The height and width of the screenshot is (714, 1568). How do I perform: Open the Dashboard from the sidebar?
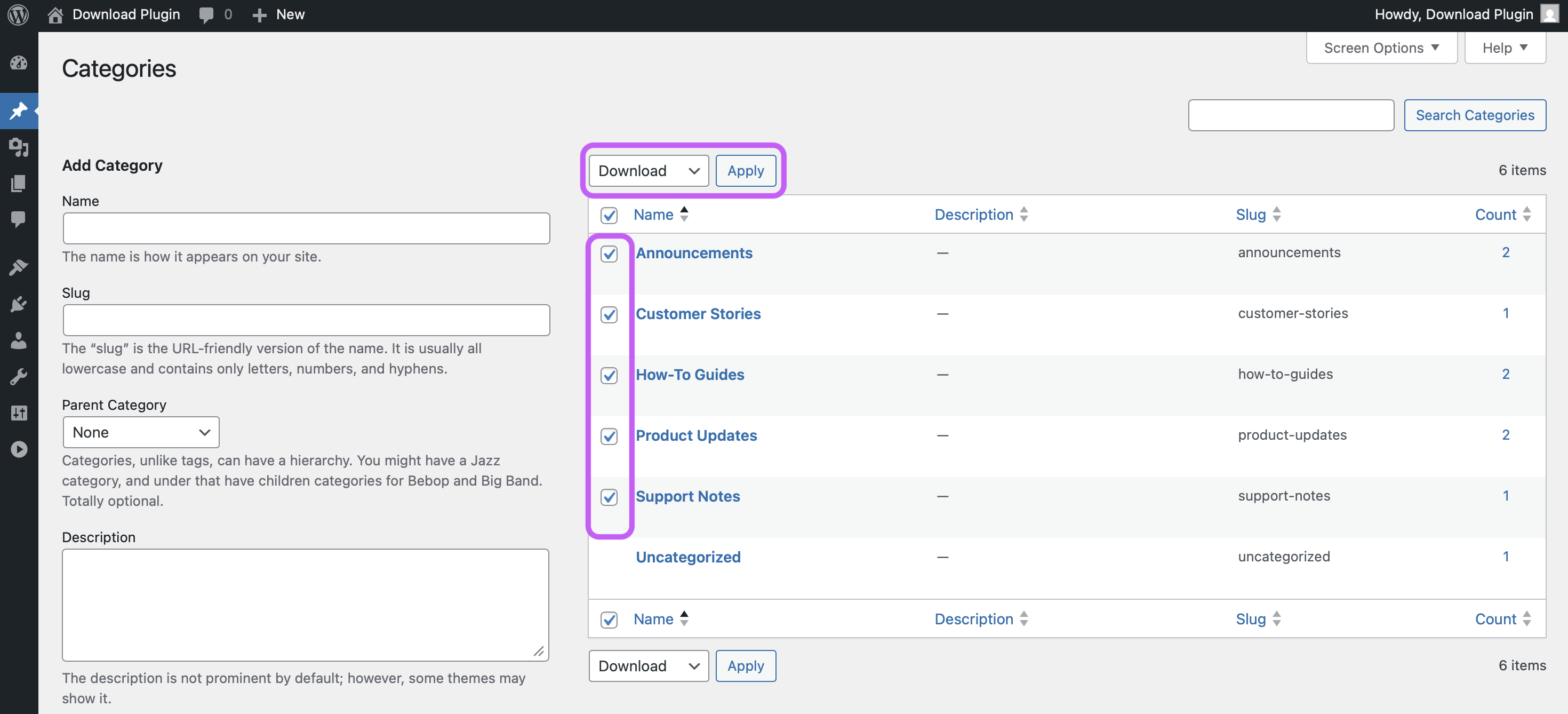pyautogui.click(x=20, y=63)
